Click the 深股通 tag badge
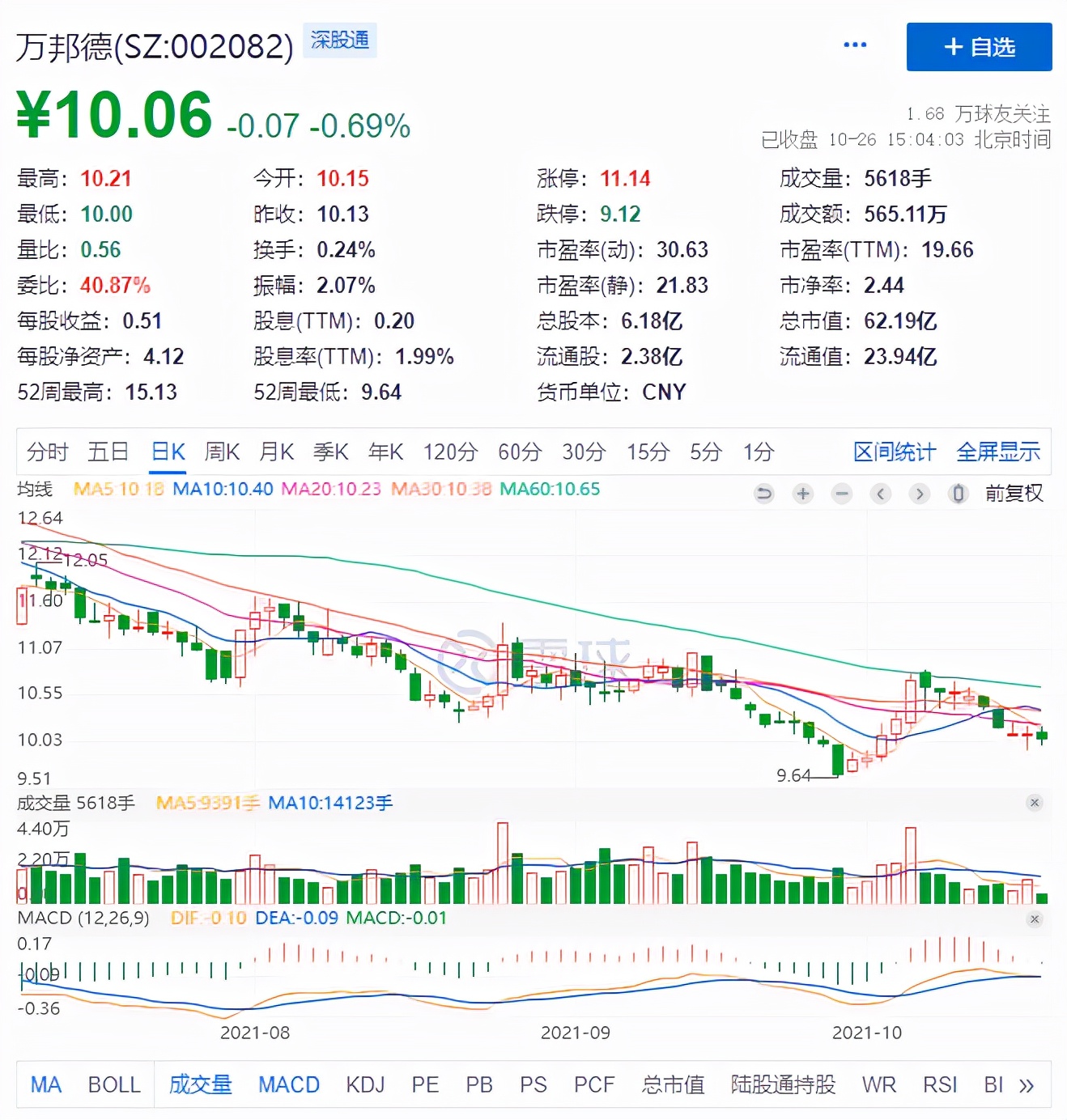The height and width of the screenshot is (1120, 1067). pyautogui.click(x=340, y=40)
